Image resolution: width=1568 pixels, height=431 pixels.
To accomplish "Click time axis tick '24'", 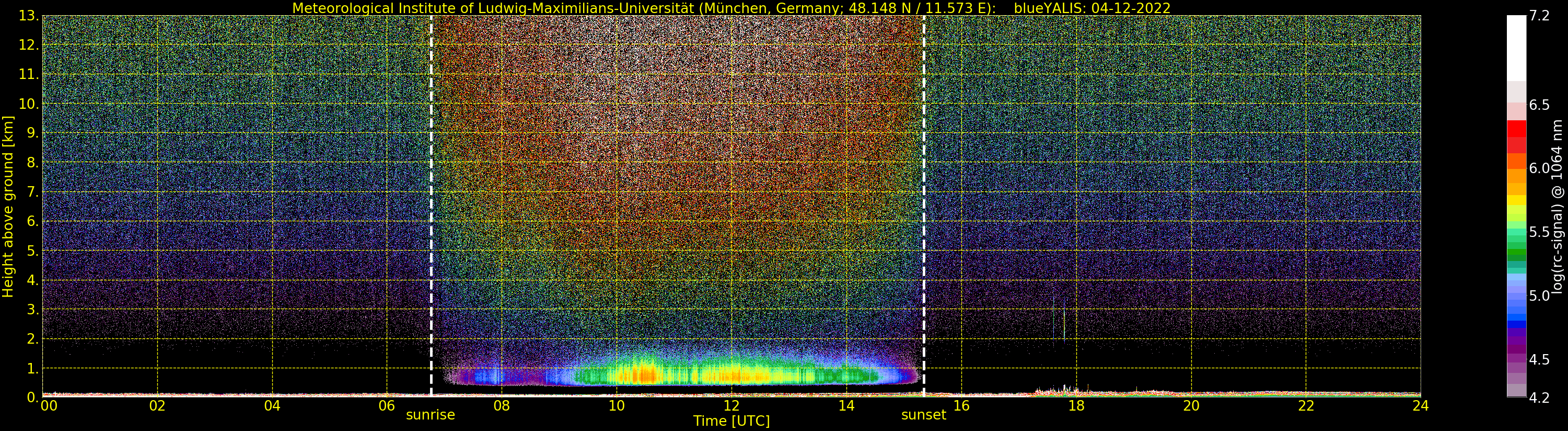I will 1420,405.
